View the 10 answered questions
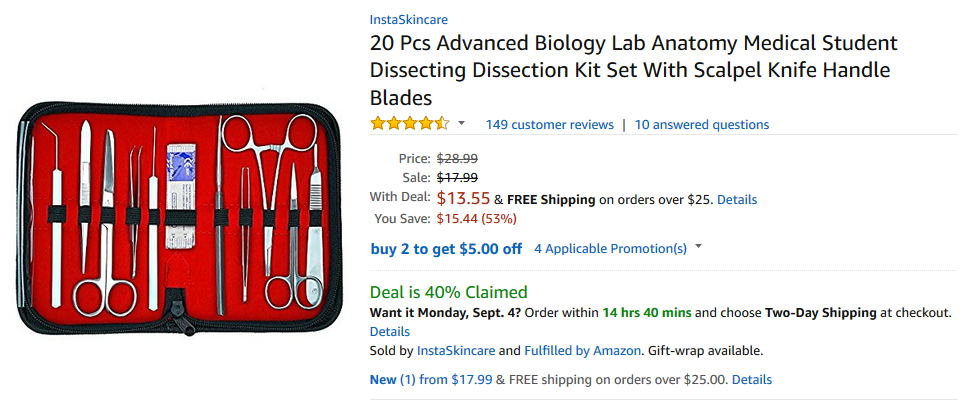 702,125
